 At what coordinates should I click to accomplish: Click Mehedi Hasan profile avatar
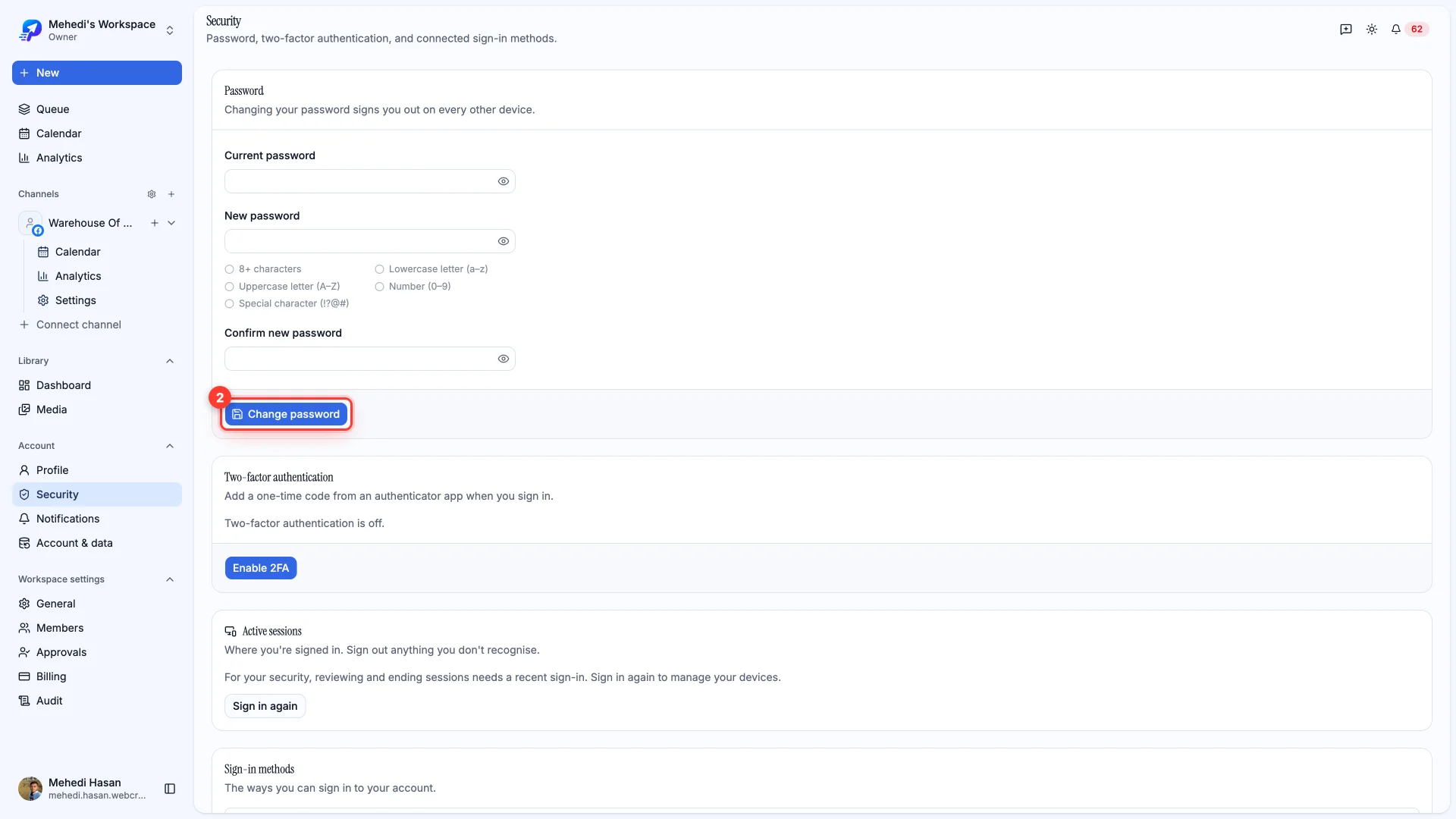coord(30,789)
